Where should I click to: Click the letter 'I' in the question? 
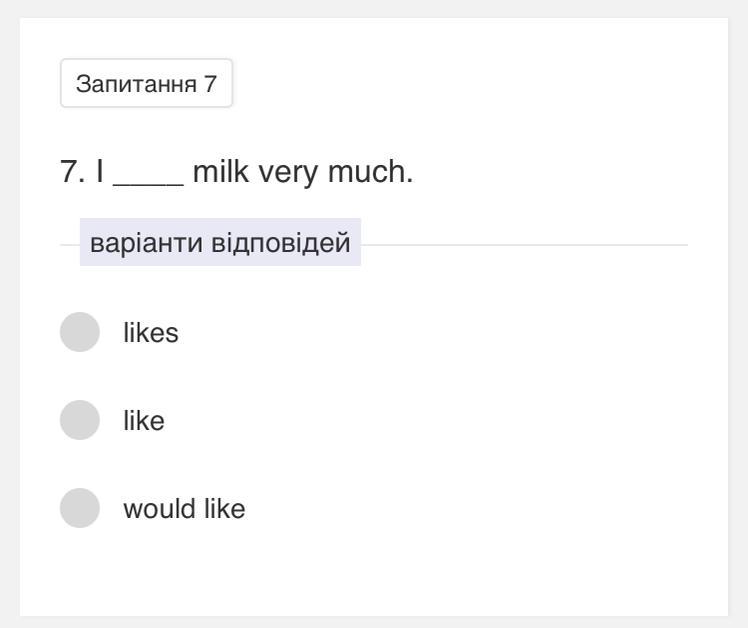click(100, 173)
